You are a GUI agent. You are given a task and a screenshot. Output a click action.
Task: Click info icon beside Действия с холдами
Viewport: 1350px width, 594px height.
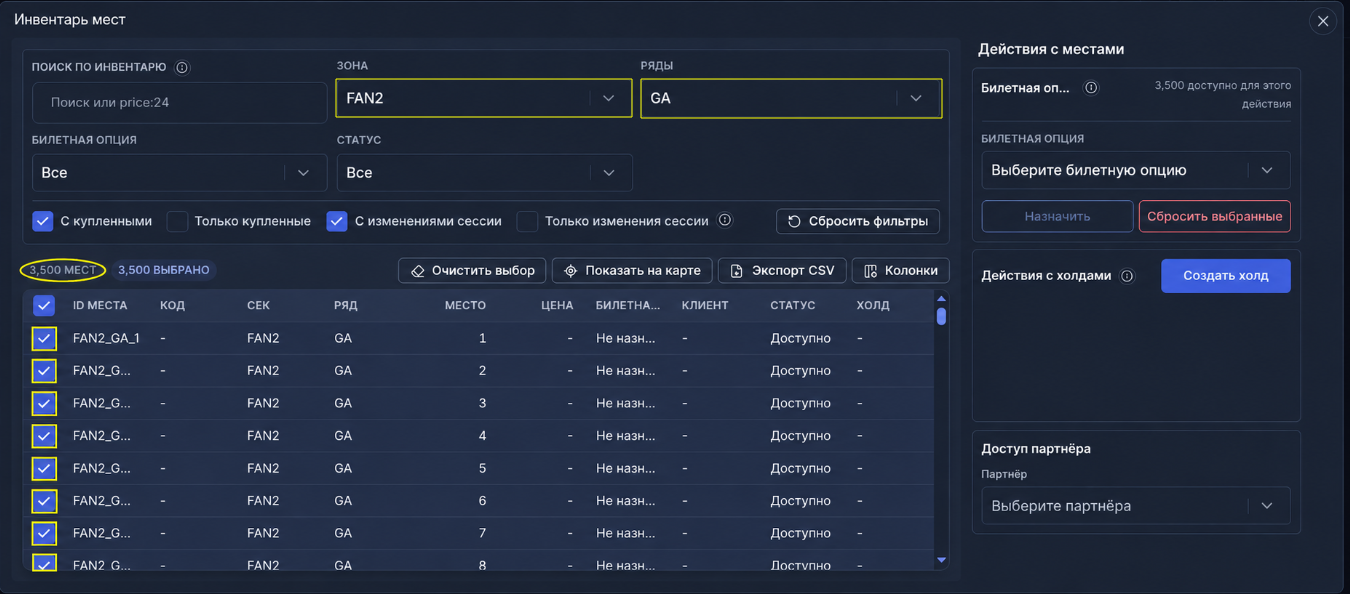click(x=1127, y=276)
